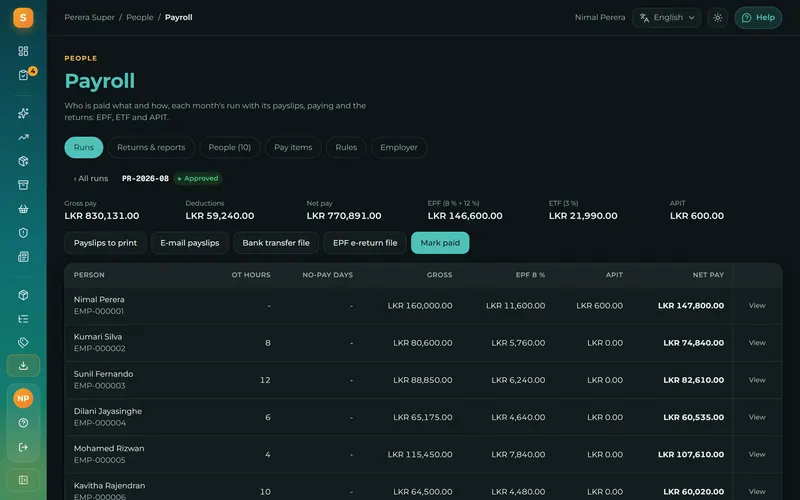Click the highlighted download icon in sidebar
Viewport: 800px width, 500px height.
23,366
